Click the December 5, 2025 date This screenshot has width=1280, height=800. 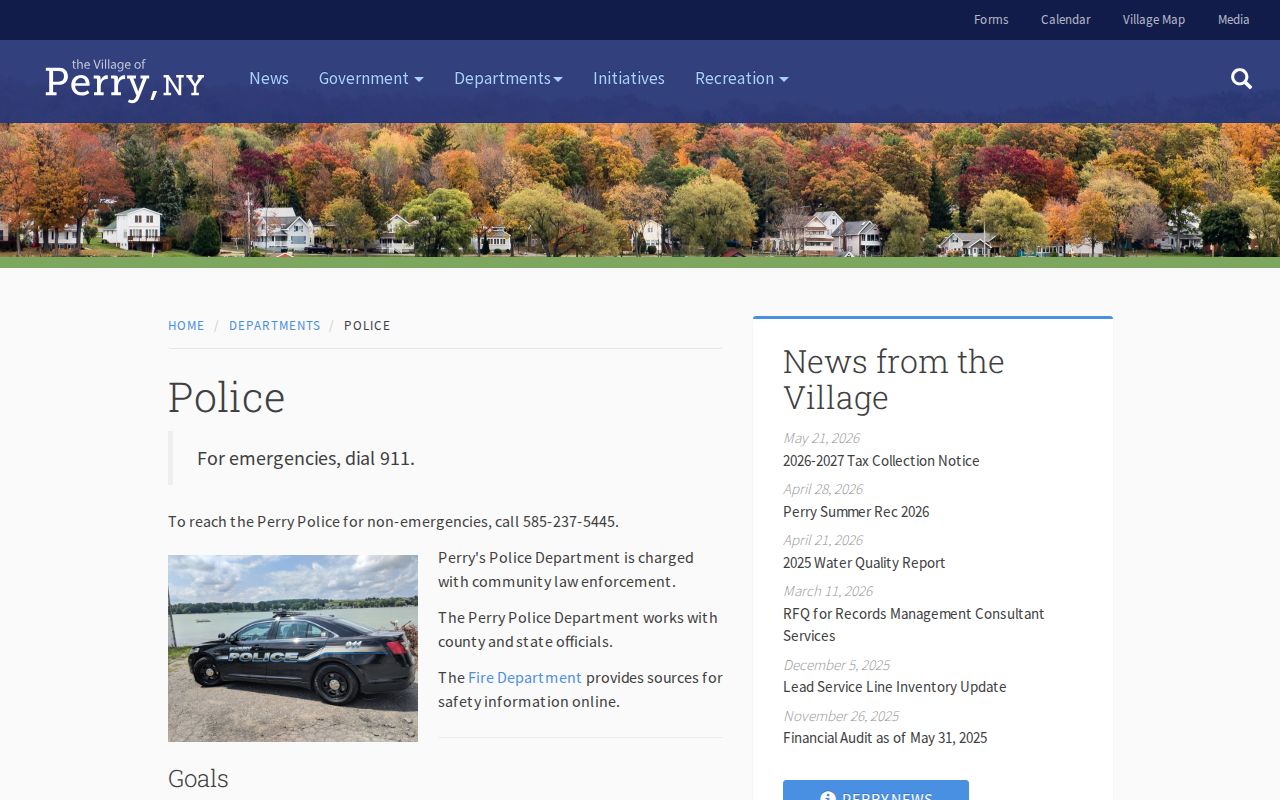coord(836,665)
